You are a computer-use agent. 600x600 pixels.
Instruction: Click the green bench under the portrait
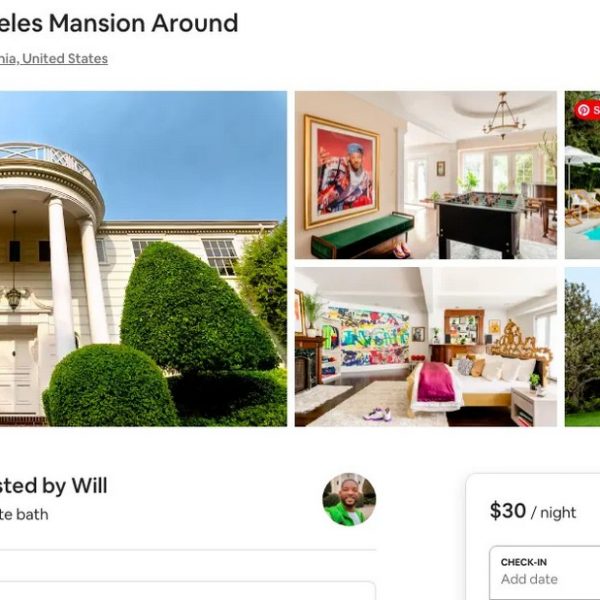pyautogui.click(x=362, y=235)
